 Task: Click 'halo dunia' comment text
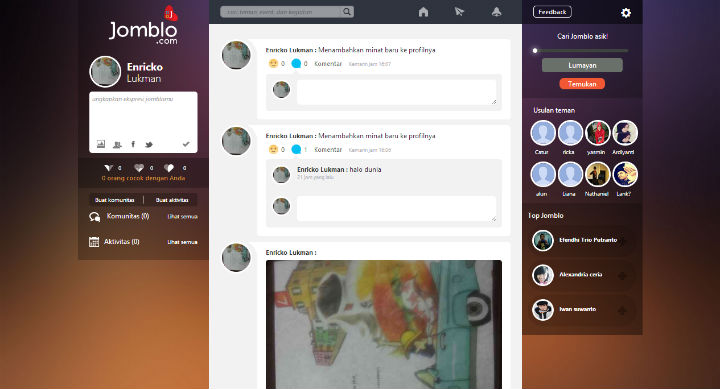coord(366,169)
